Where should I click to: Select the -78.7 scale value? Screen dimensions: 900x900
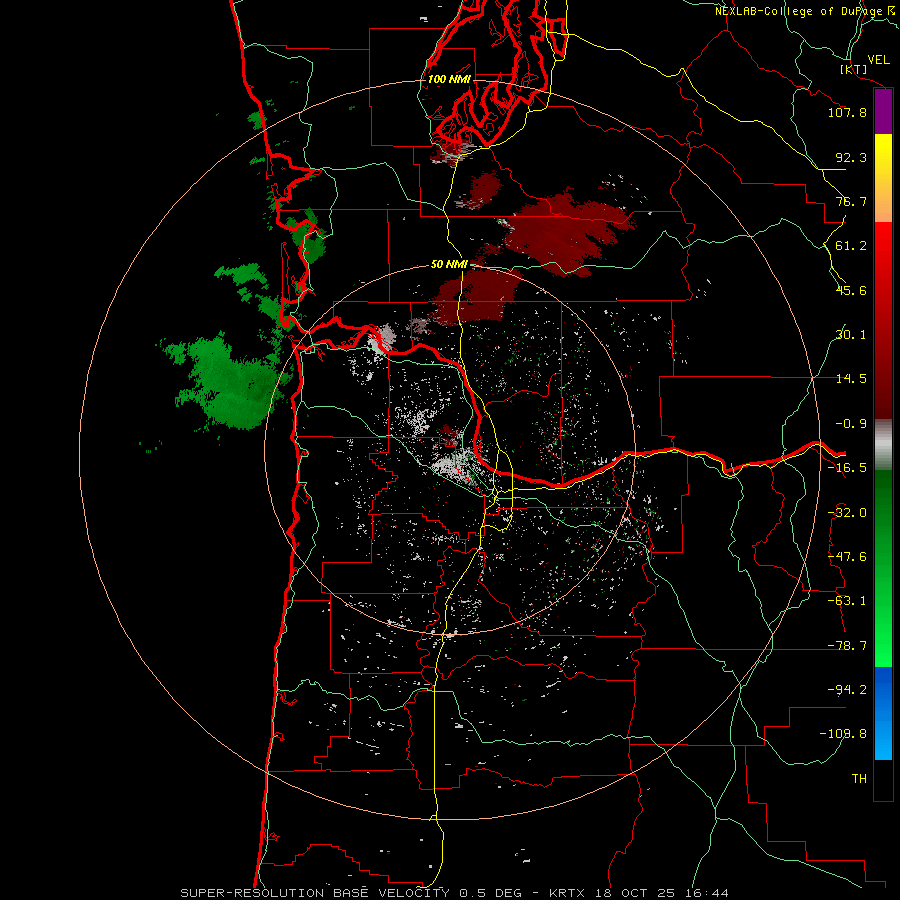pyautogui.click(x=847, y=646)
